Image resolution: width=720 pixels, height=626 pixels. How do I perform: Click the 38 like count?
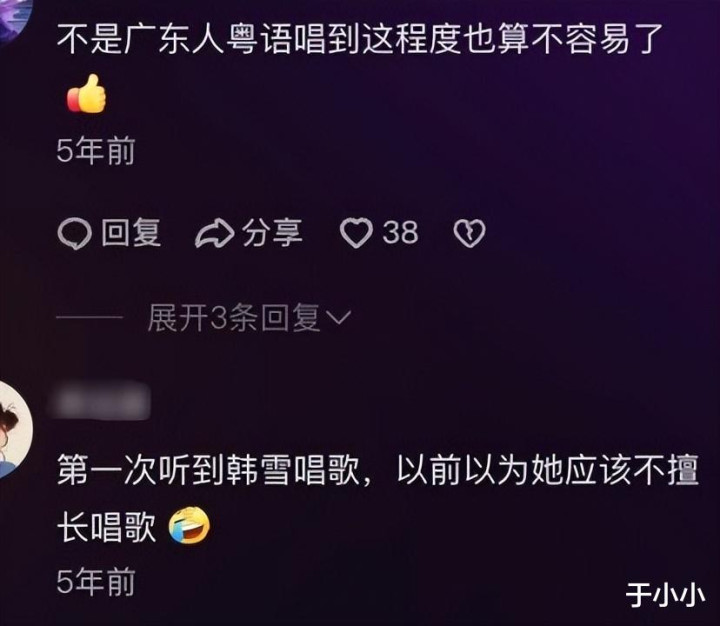(400, 232)
